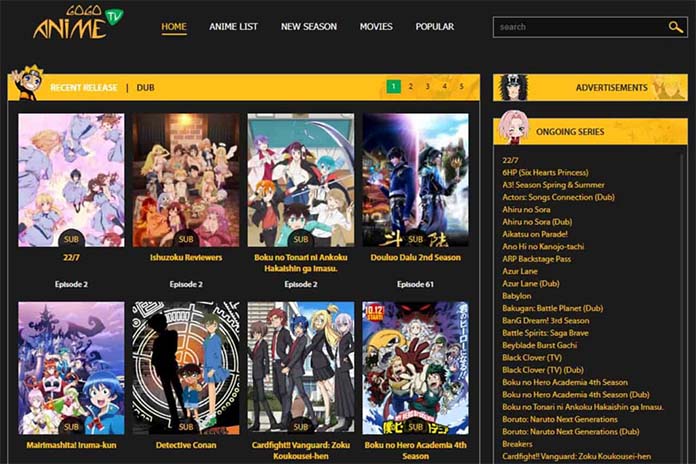Click Boku no Tonari ni Ankoku Hakaishin title

[301, 262]
